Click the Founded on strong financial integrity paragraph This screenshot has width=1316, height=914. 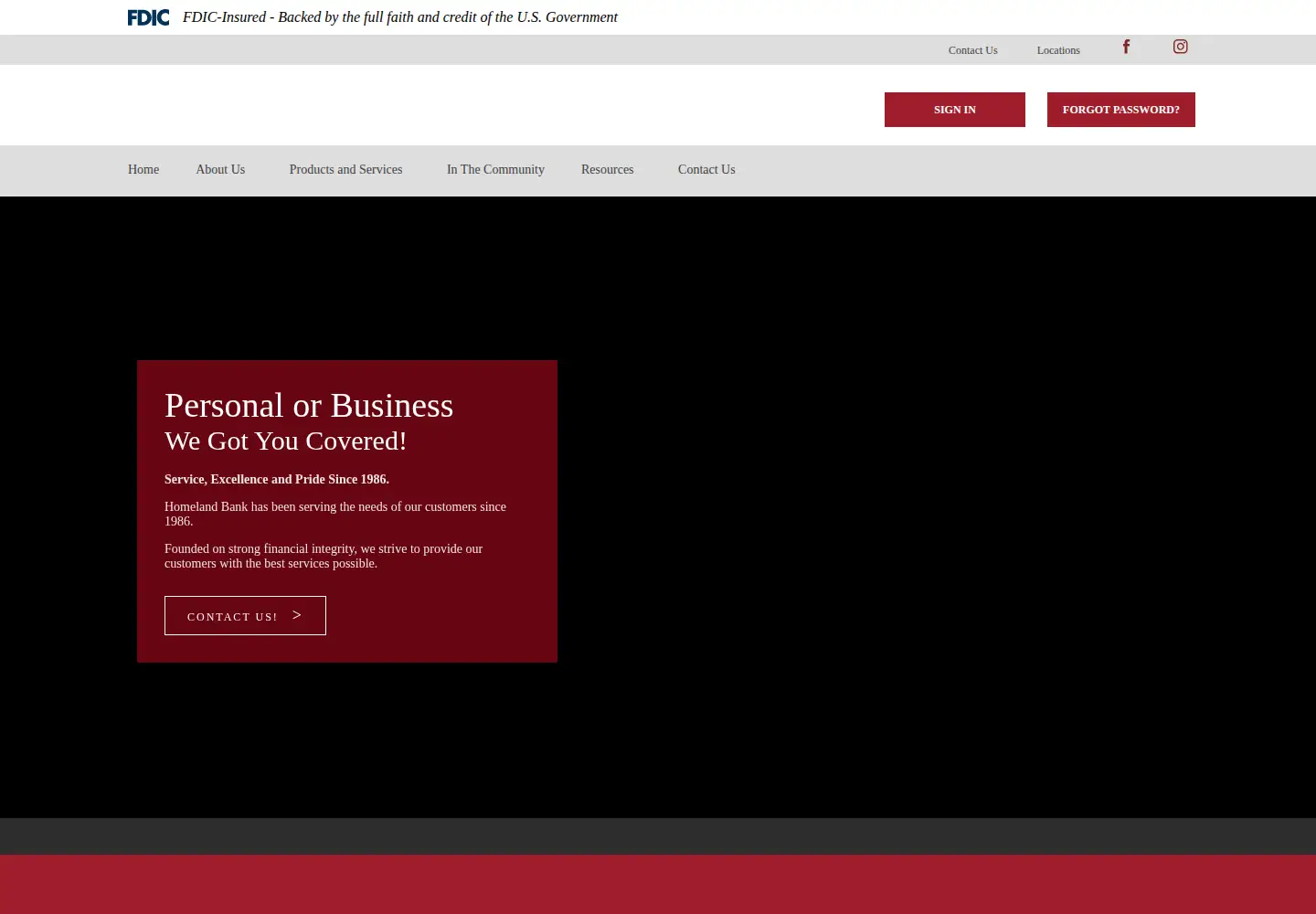324,556
